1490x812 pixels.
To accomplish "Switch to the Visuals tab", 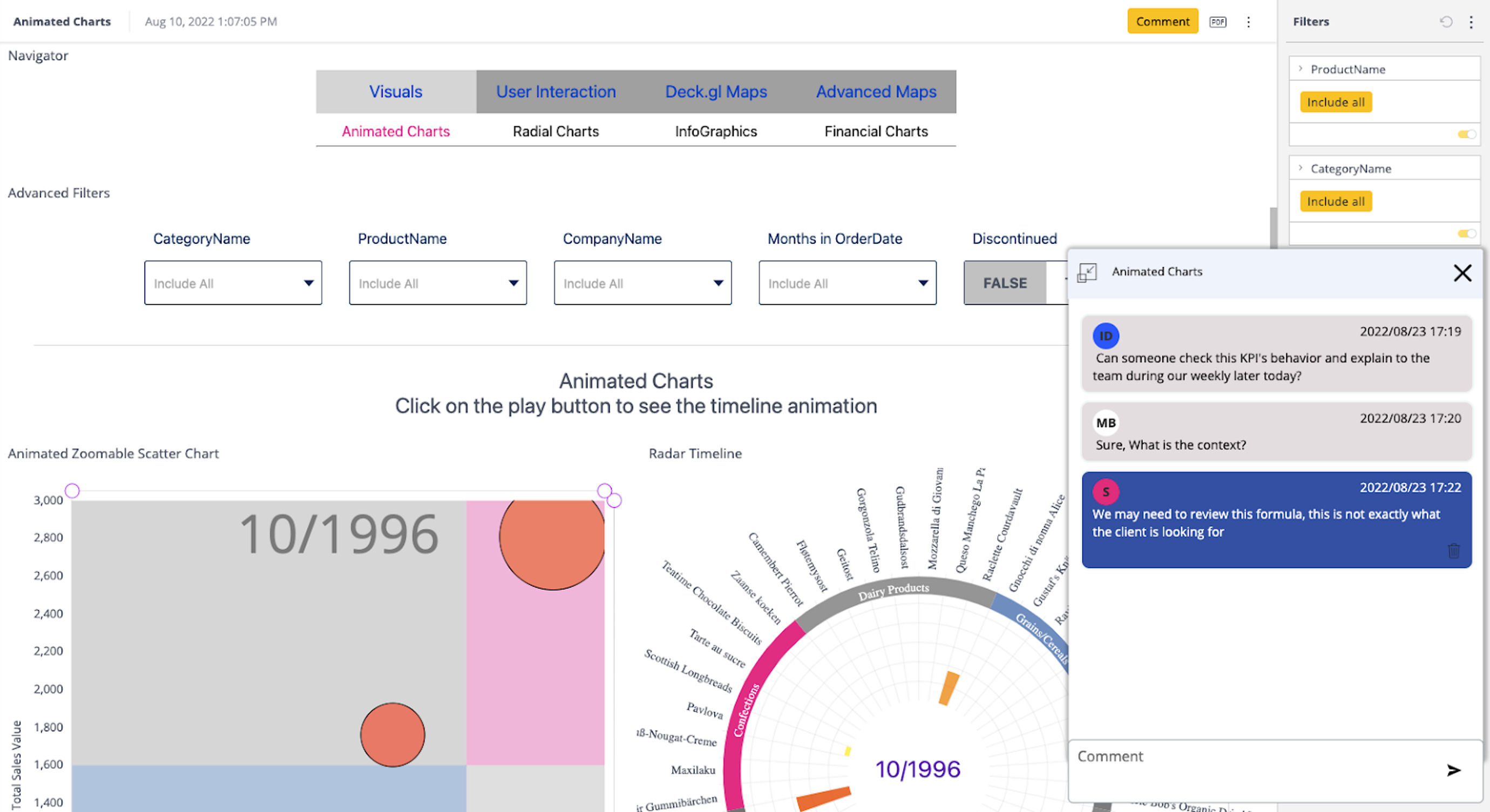I will pyautogui.click(x=396, y=91).
